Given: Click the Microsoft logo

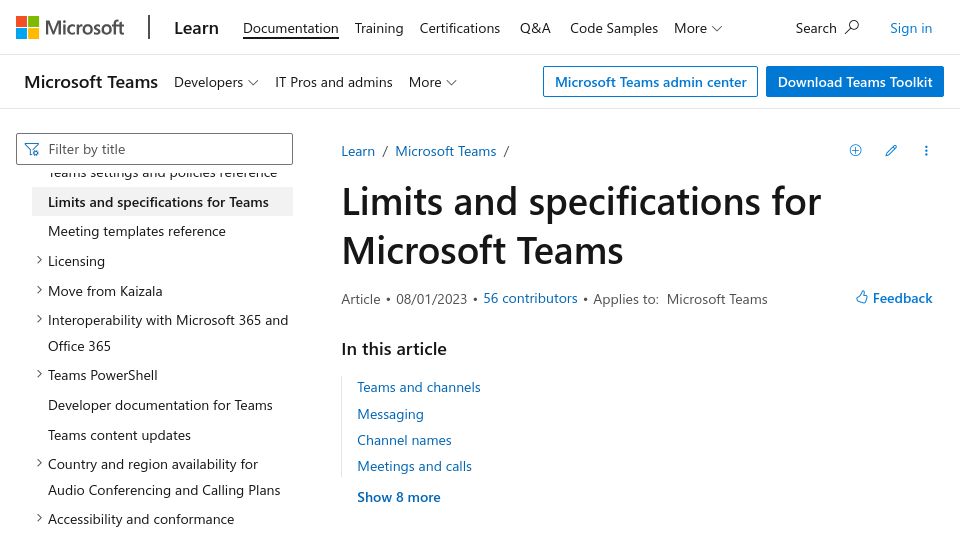Looking at the screenshot, I should [x=70, y=28].
